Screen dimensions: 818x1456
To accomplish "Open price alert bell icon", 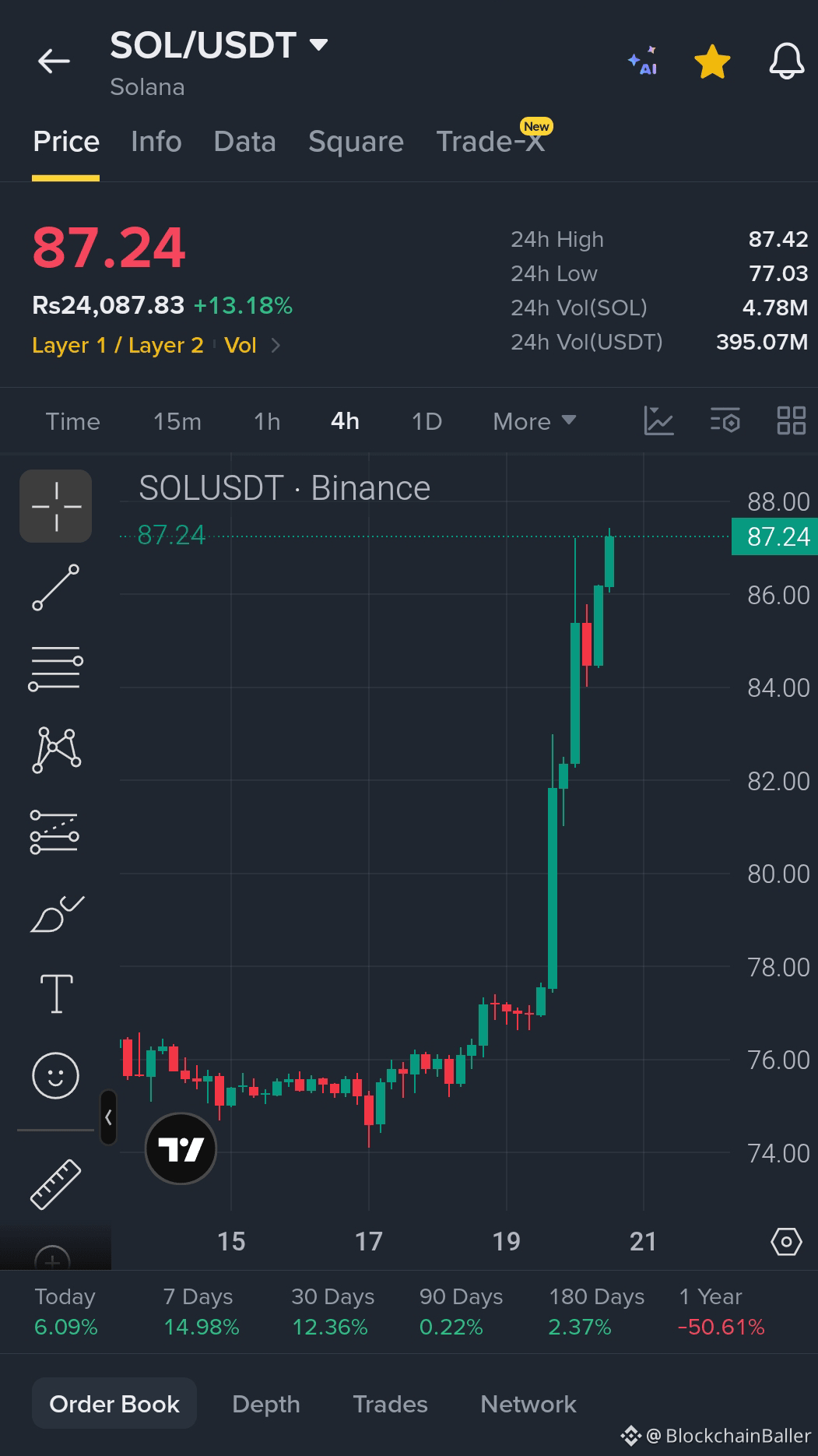I will [787, 62].
